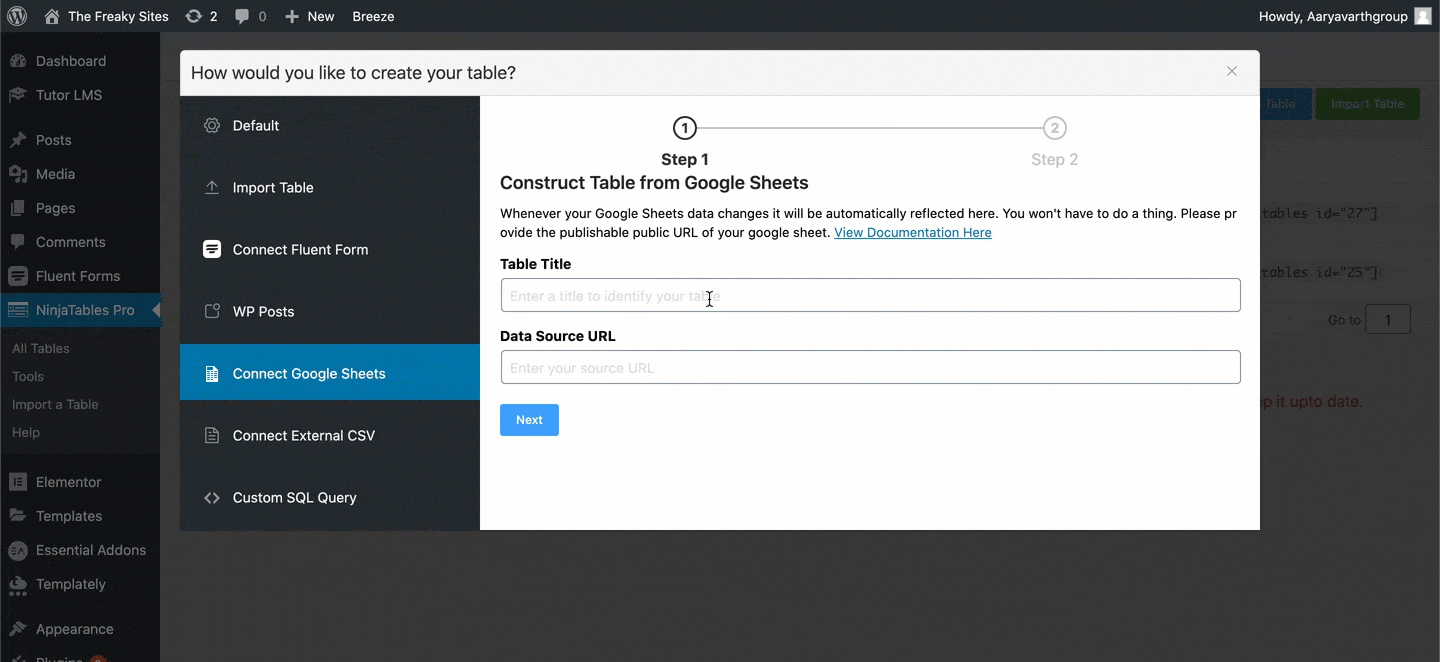Open the Breeze admin bar menu
The height and width of the screenshot is (662, 1440).
(373, 16)
